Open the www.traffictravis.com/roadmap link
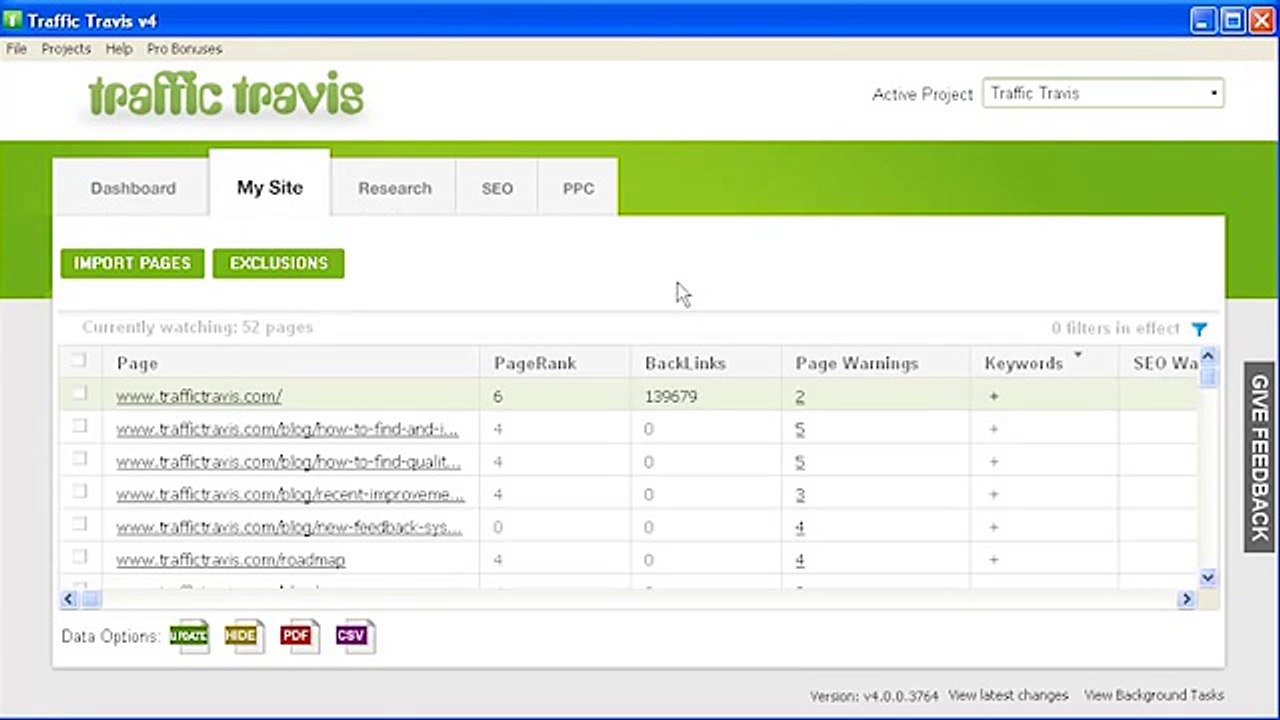1280x720 pixels. point(231,560)
